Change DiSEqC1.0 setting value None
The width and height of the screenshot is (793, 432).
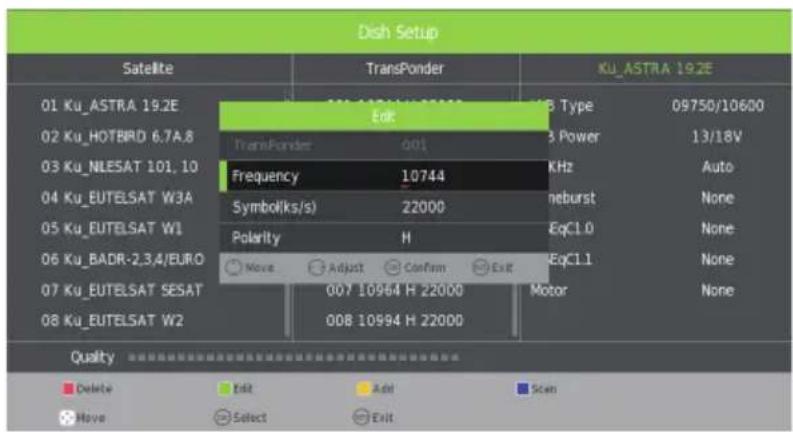click(718, 229)
